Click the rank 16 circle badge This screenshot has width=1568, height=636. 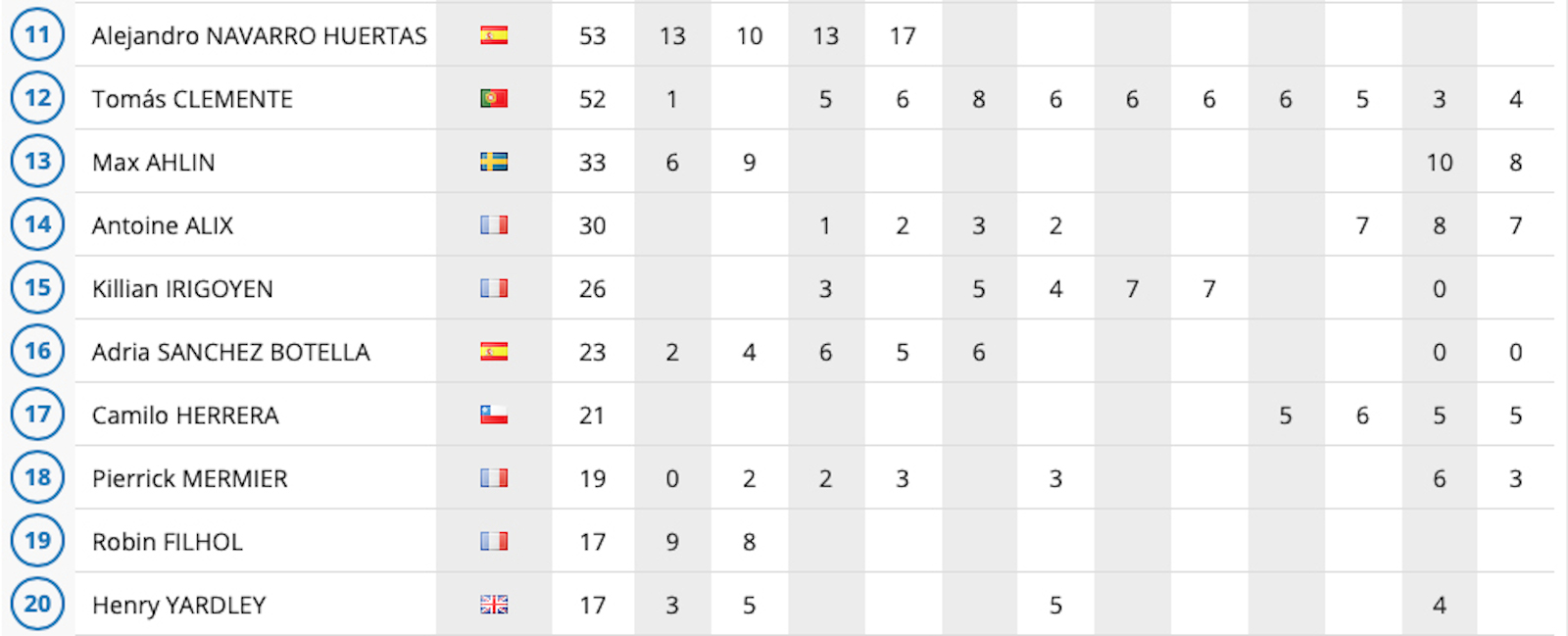37,351
